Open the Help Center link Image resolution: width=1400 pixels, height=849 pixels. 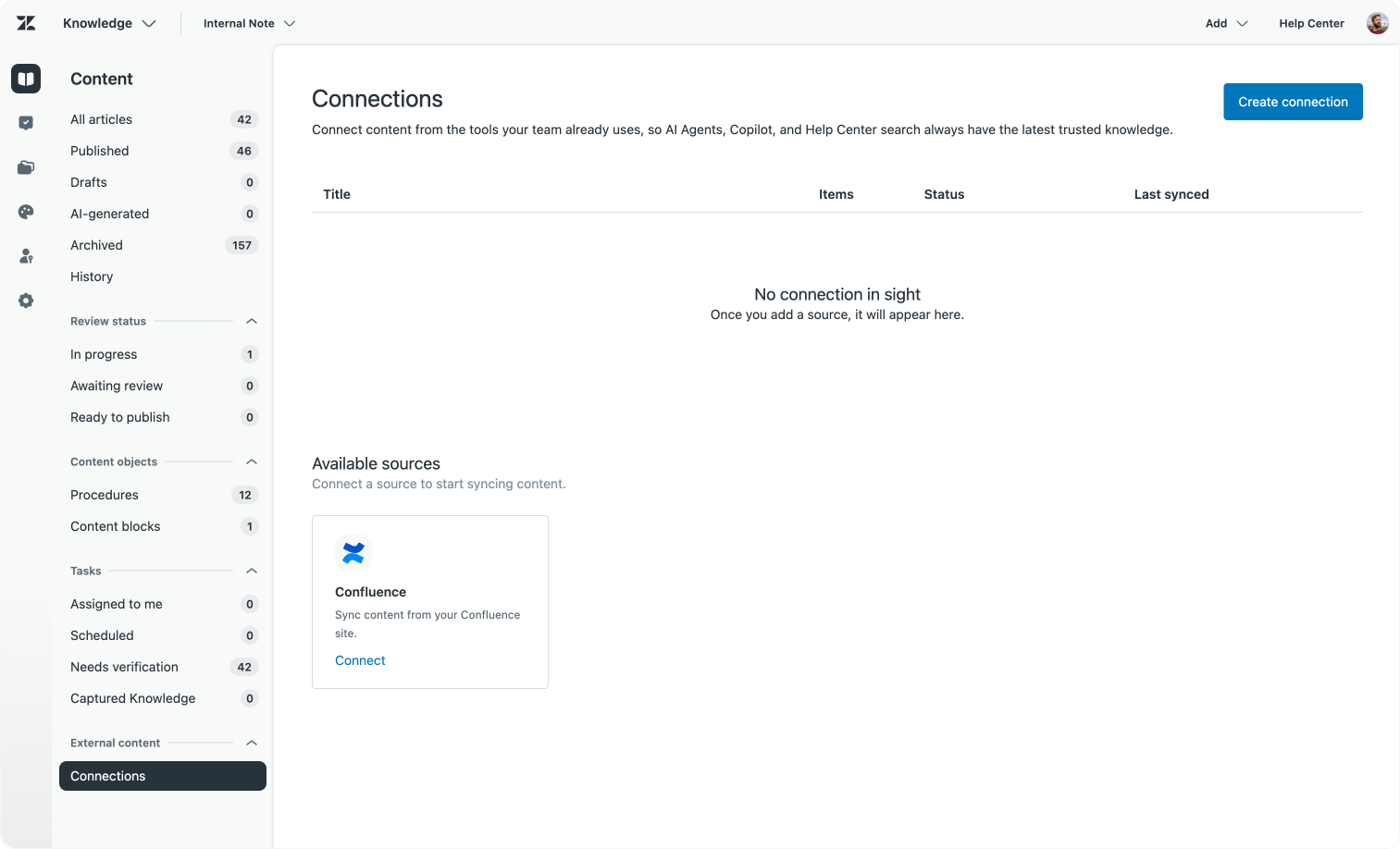point(1311,23)
